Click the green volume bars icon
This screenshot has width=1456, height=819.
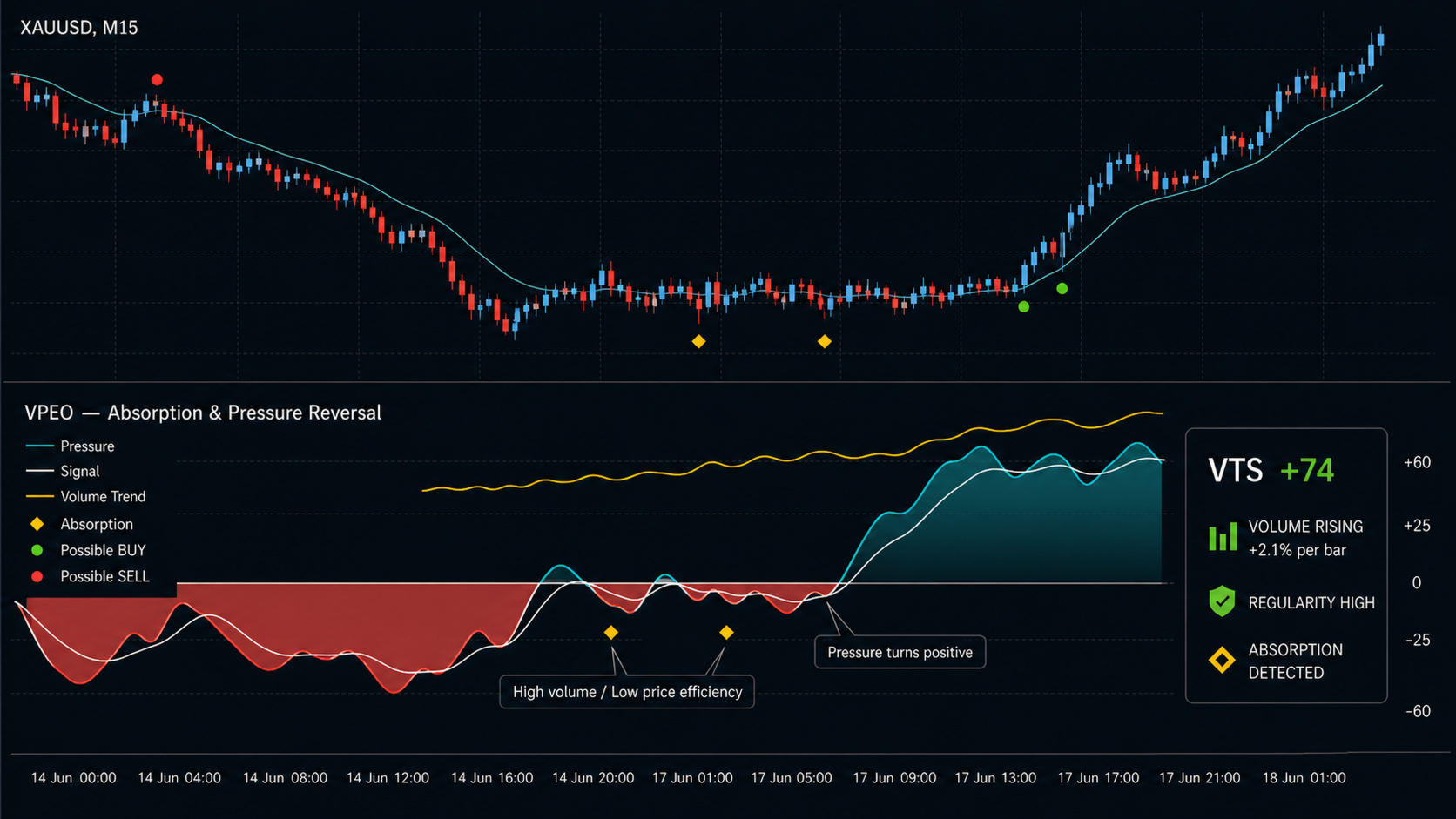(x=1223, y=537)
